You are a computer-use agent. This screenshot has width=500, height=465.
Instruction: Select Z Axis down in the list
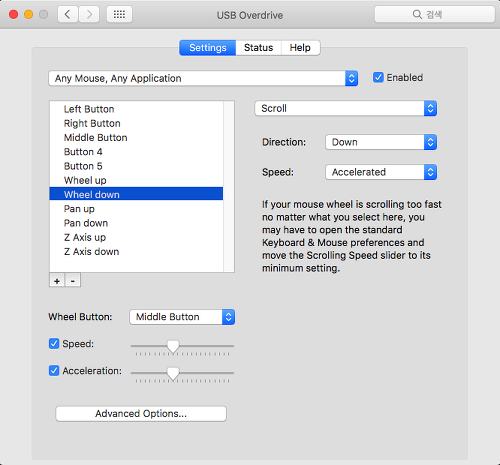click(136, 252)
